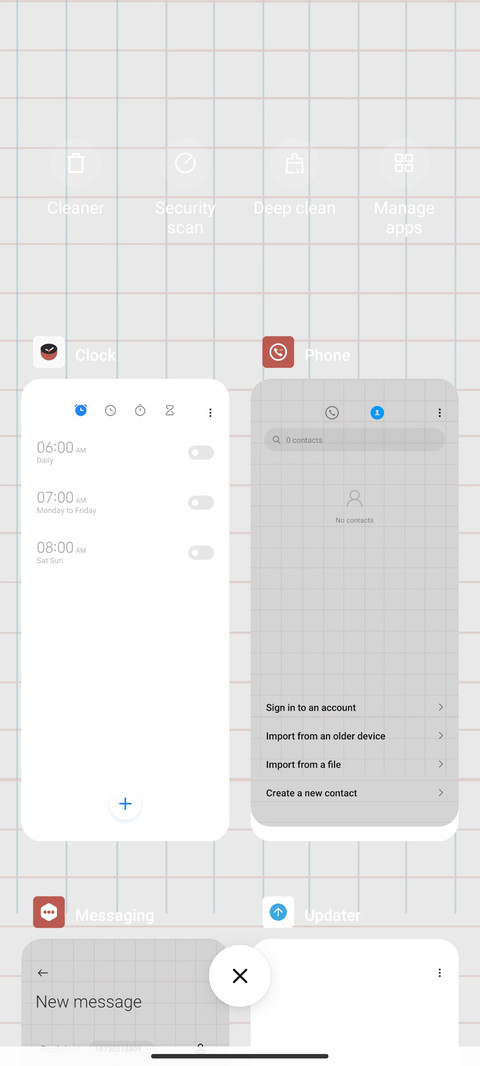This screenshot has height=1066, width=480.
Task: Enable the 08:00 AM Sat Sun alarm
Action: coord(201,553)
